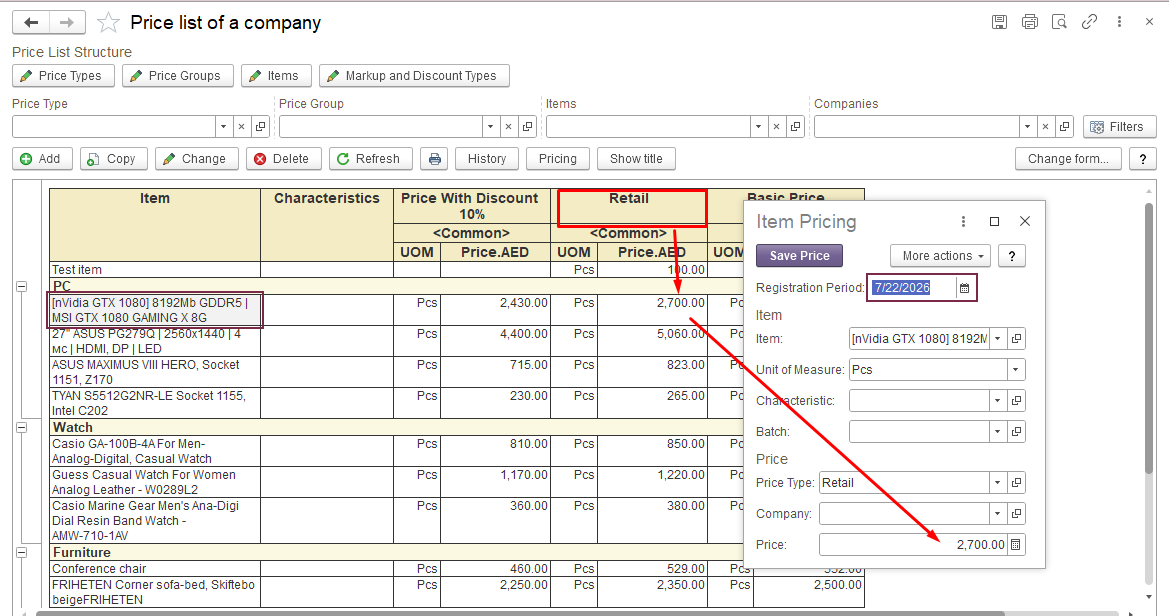Expand the Characteristic dropdown arrow

coord(998,400)
